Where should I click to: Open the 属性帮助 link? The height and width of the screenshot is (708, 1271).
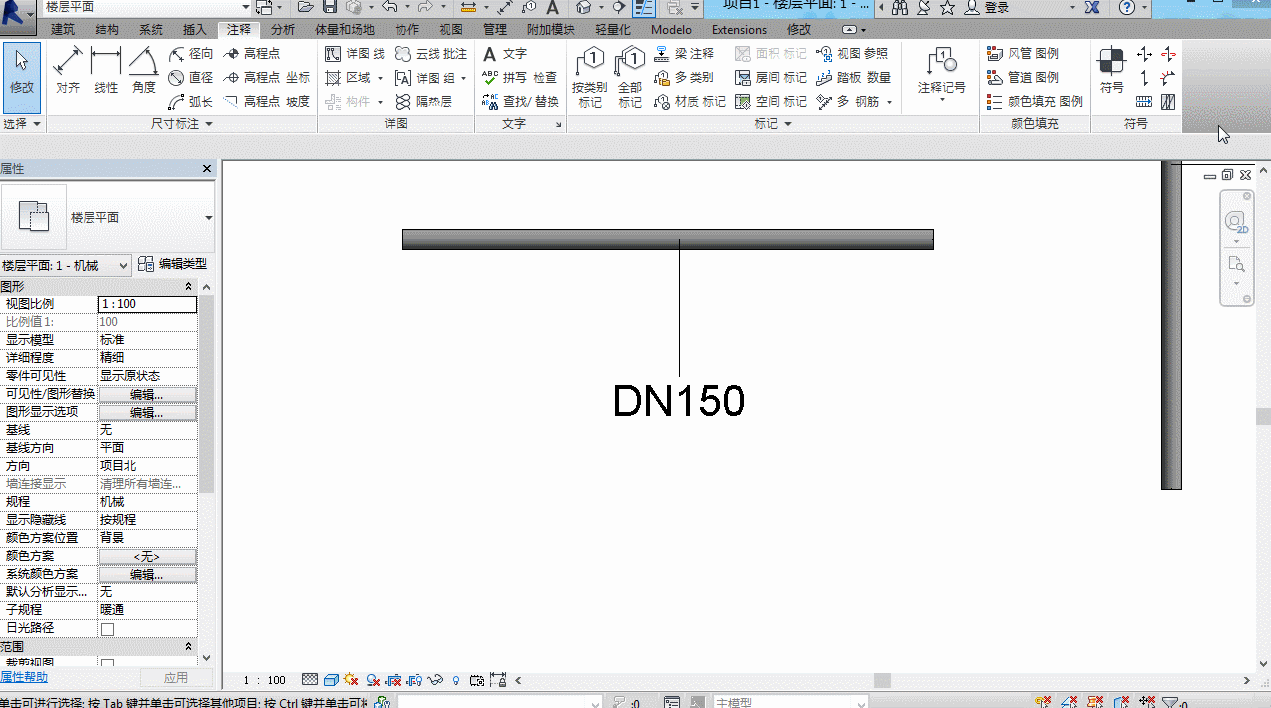pyautogui.click(x=24, y=677)
